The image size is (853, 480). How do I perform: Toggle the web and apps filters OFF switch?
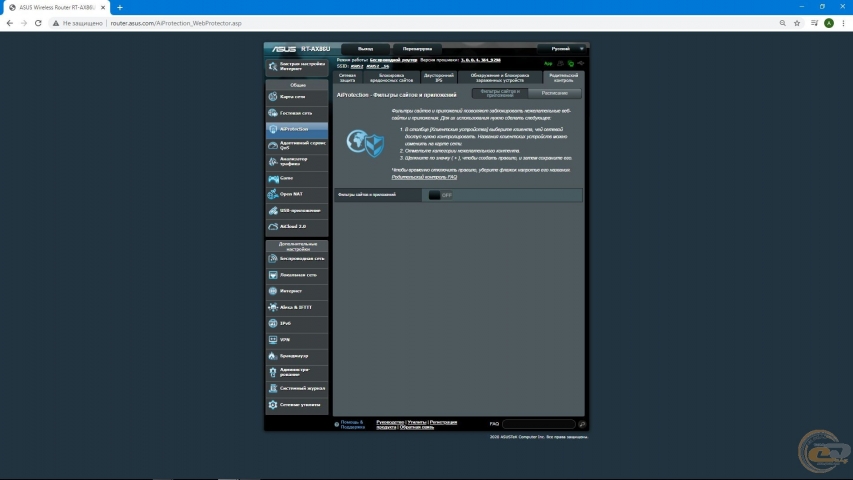tap(441, 195)
